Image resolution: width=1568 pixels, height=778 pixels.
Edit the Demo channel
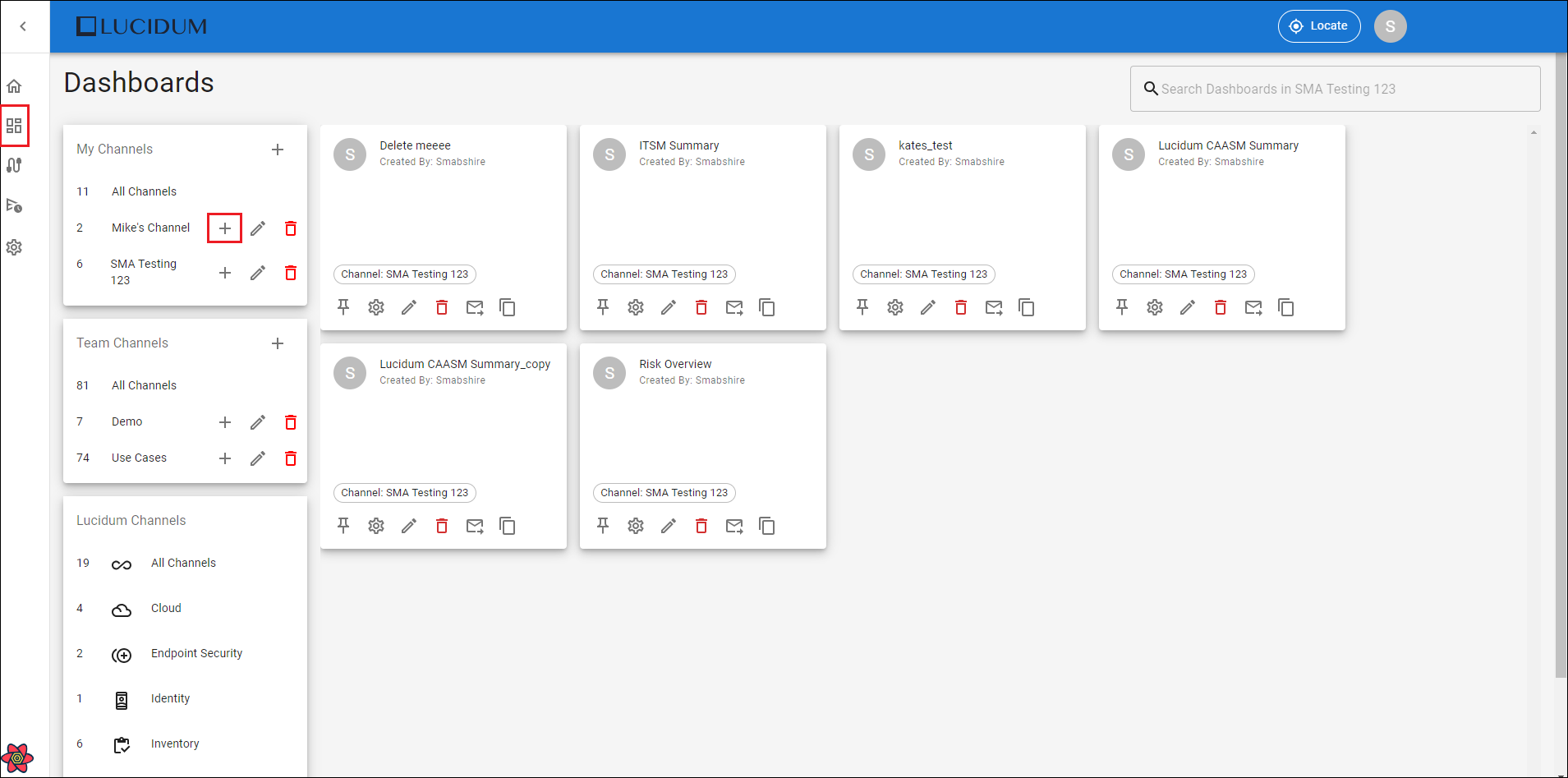(258, 422)
